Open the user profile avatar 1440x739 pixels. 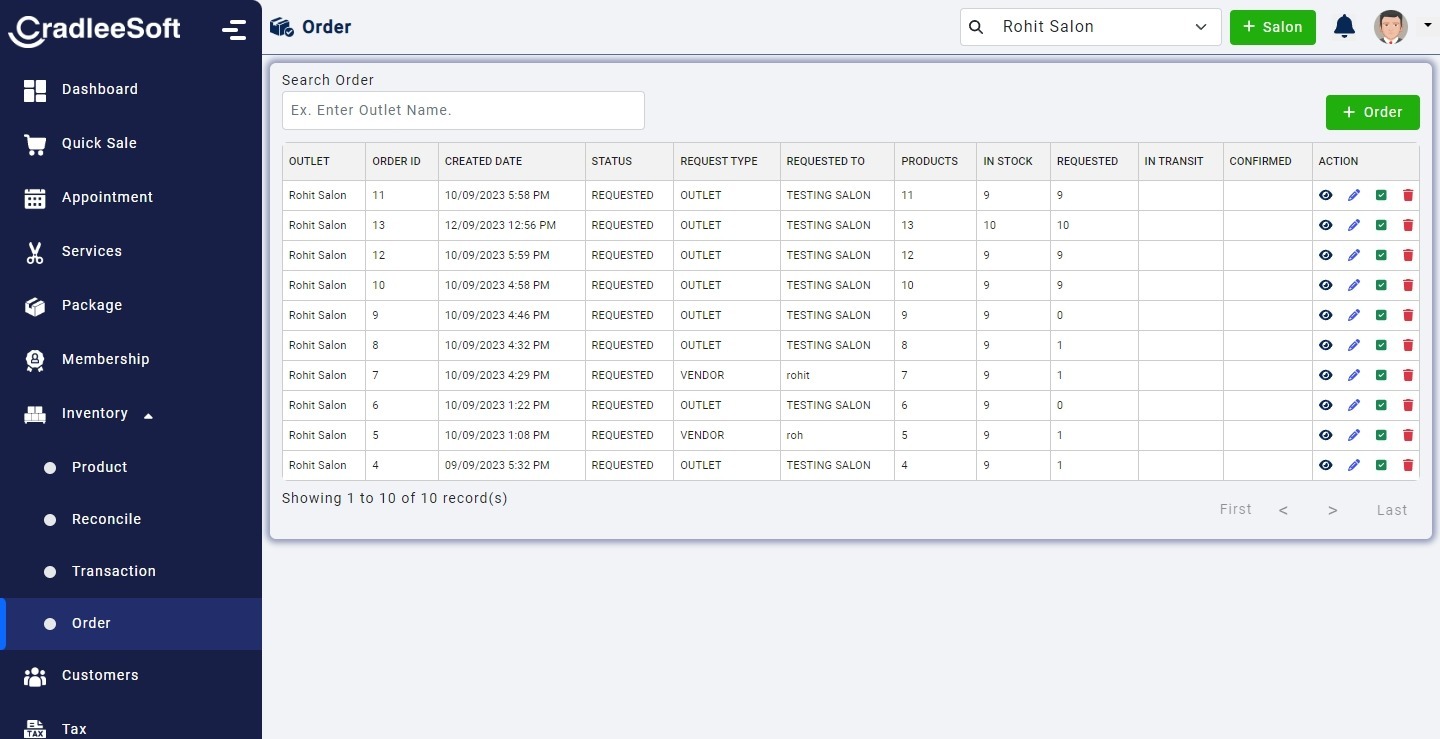pos(1390,27)
